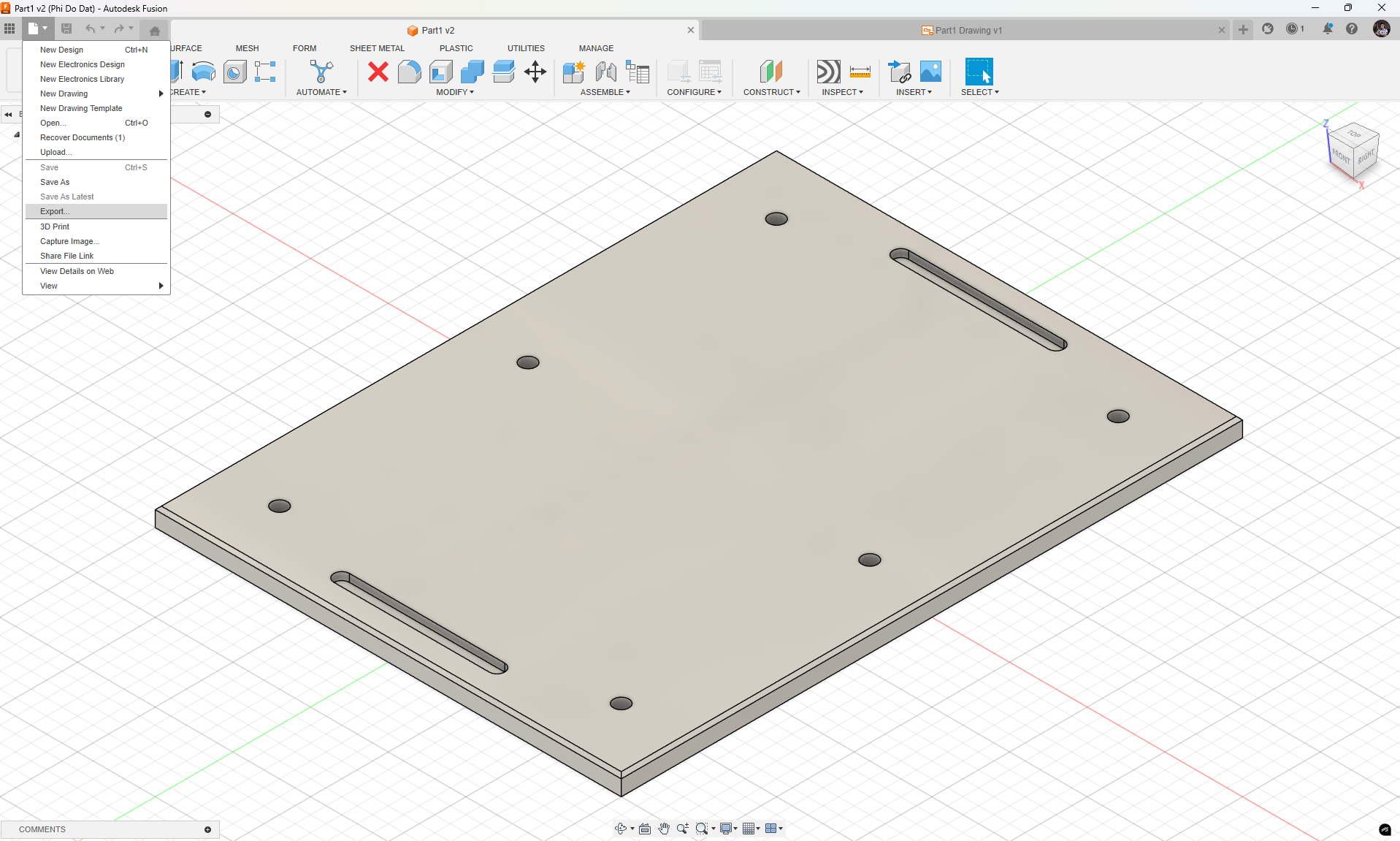Open the Part1 Drawing v1 document tab
Viewport: 1400px width, 841px height.
962,30
